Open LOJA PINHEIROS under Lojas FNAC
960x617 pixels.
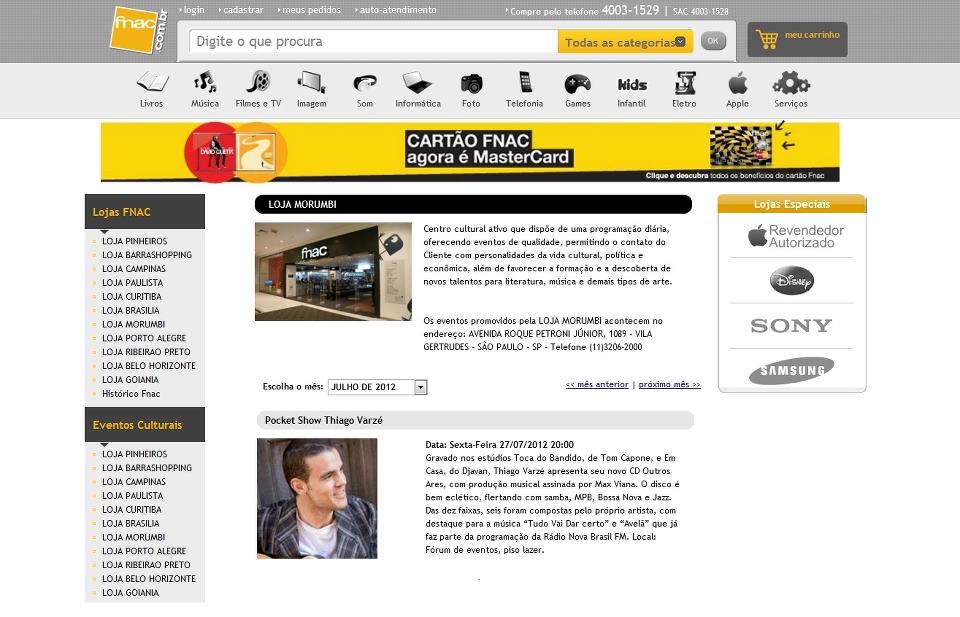click(x=135, y=241)
